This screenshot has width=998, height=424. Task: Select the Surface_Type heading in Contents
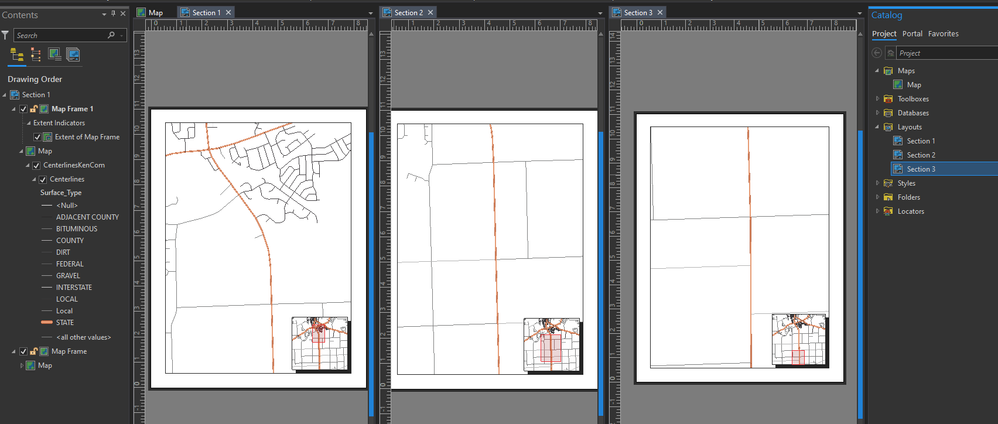pyautogui.click(x=61, y=192)
